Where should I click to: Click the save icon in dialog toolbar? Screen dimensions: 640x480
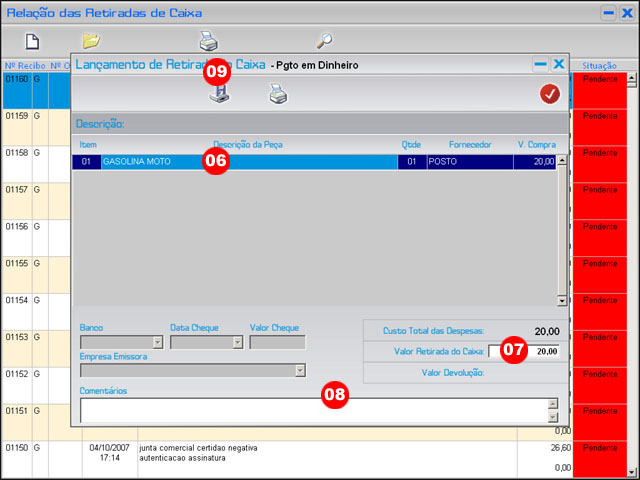[x=219, y=94]
